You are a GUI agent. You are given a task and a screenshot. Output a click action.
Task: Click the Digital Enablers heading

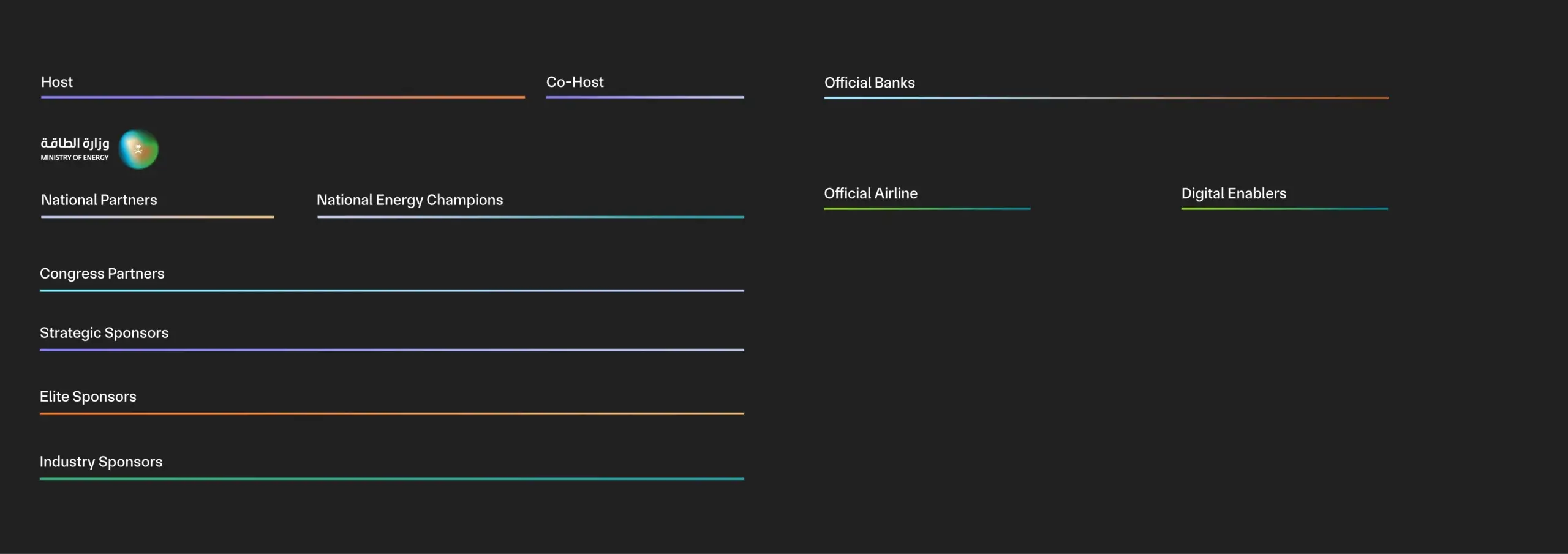pos(1234,193)
